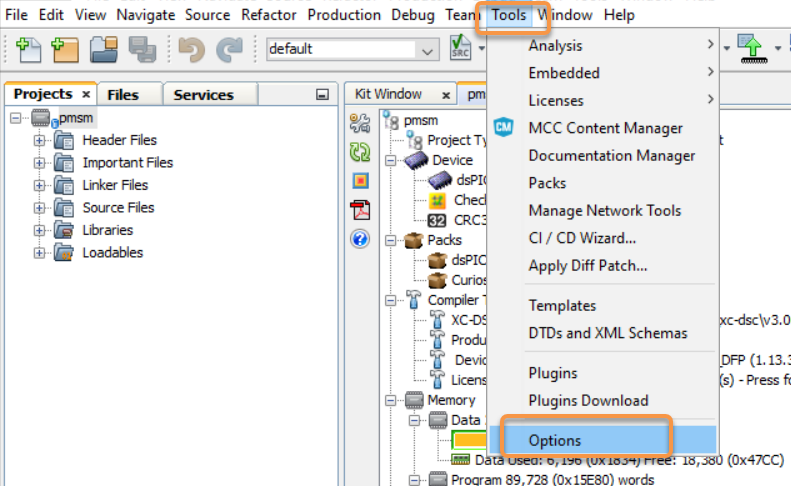The width and height of the screenshot is (791, 486).
Task: Select Options in the Tools menu
Action: tap(603, 440)
